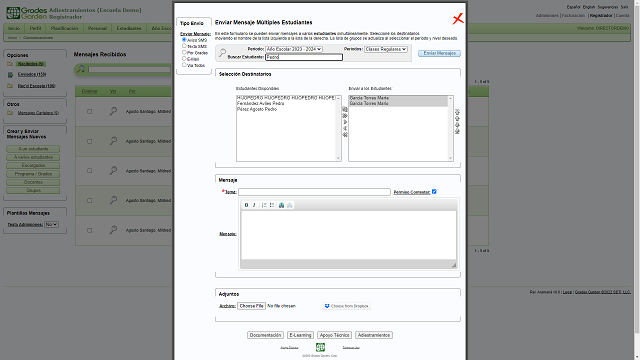Select the Aviso SMS radio option

point(184,40)
